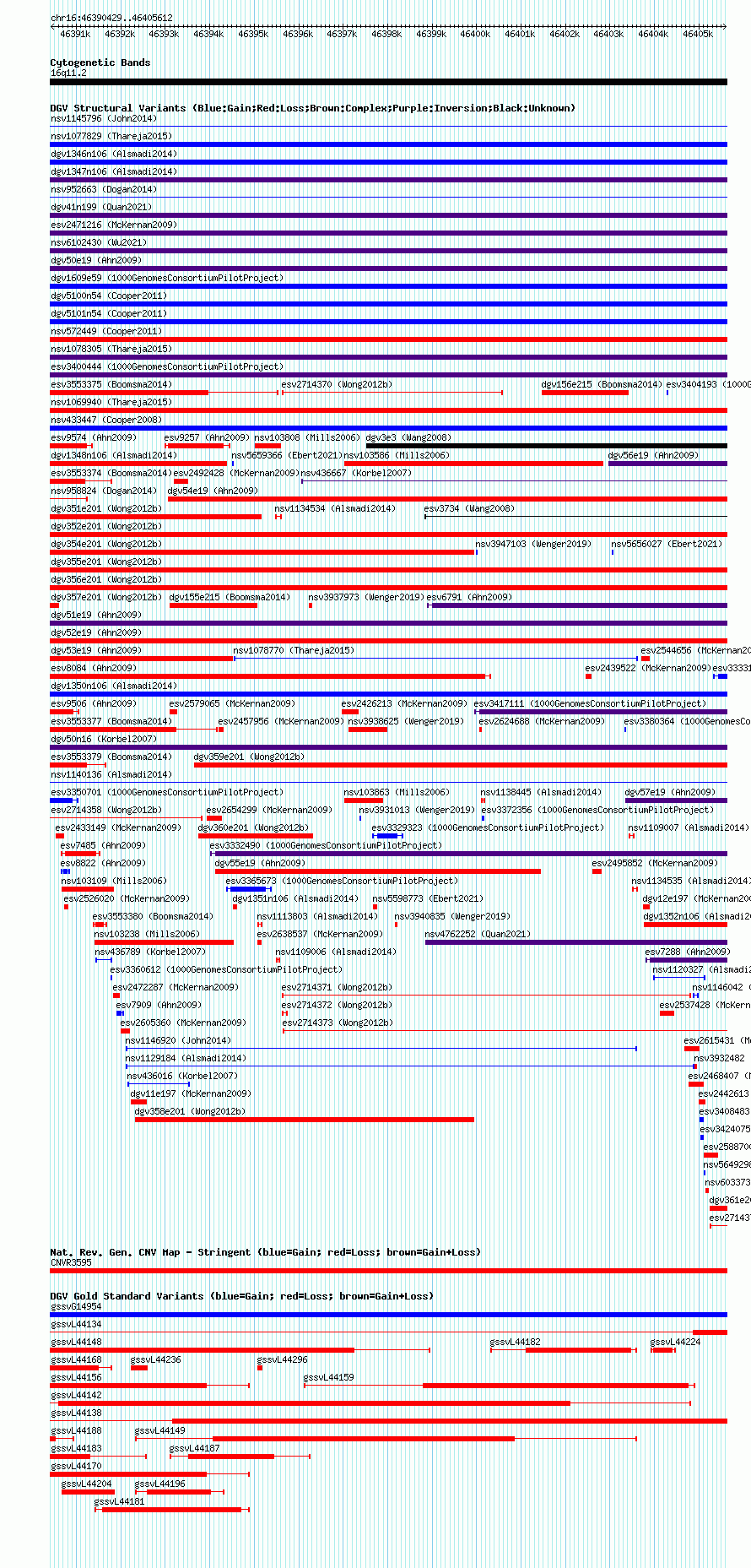
Task: Click esv3553375 (Boomsma2014) label
Action: (x=111, y=384)
